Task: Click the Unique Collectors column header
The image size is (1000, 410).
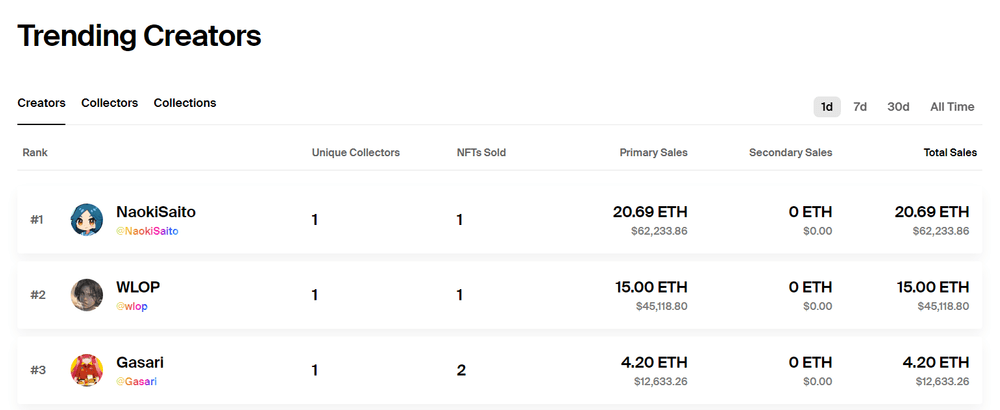Action: [356, 153]
